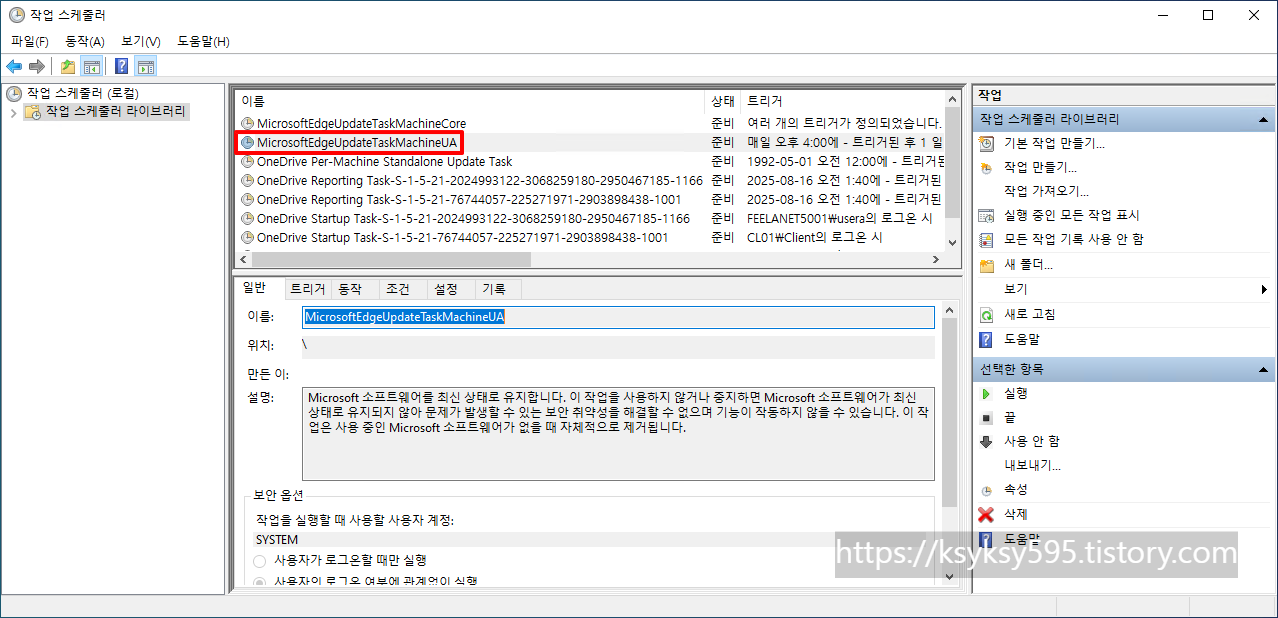Screen dimensions: 1278x618
Task: Switch to the 트리거 tab
Action: (x=308, y=289)
